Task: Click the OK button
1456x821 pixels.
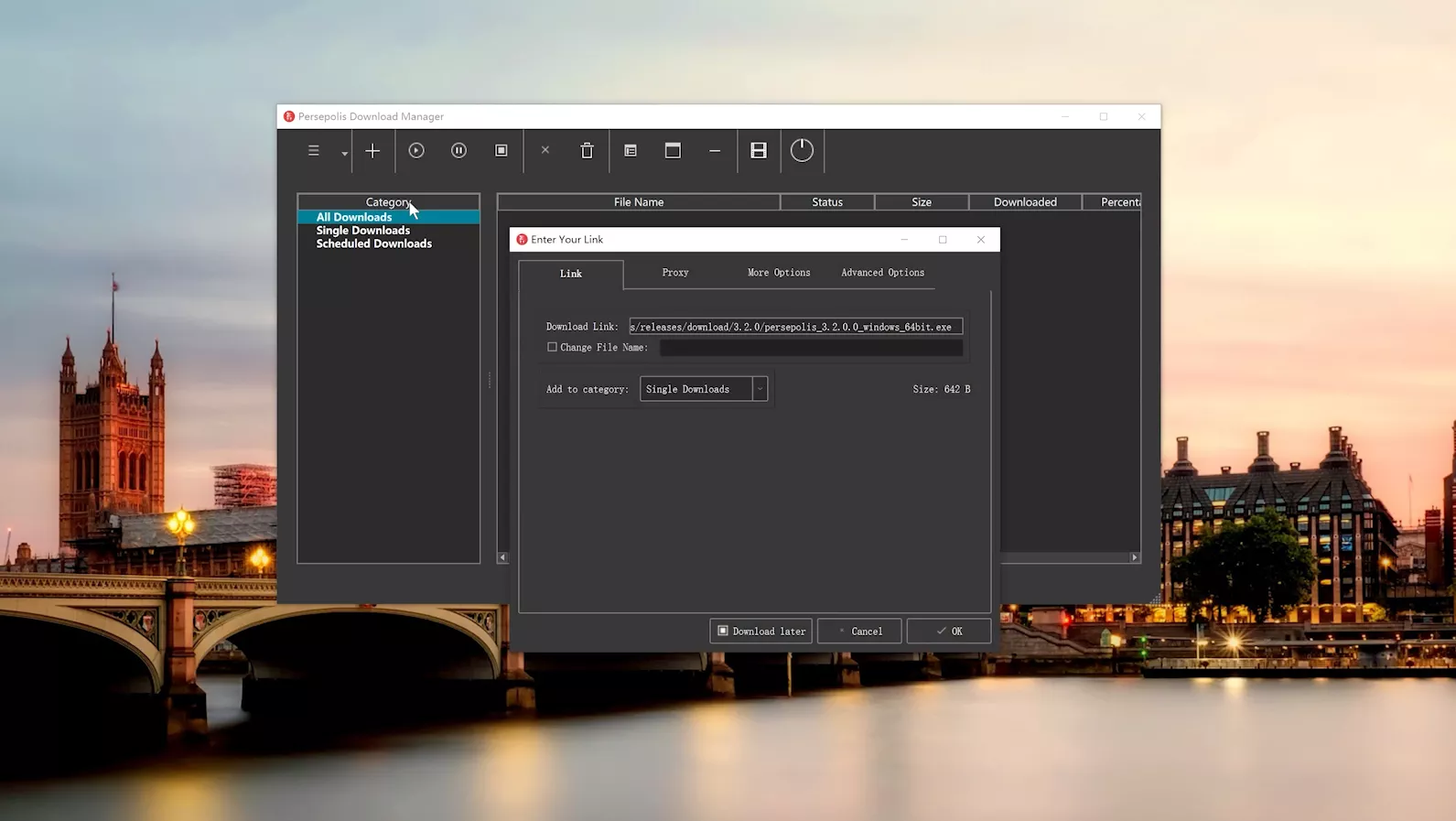Action: point(948,632)
